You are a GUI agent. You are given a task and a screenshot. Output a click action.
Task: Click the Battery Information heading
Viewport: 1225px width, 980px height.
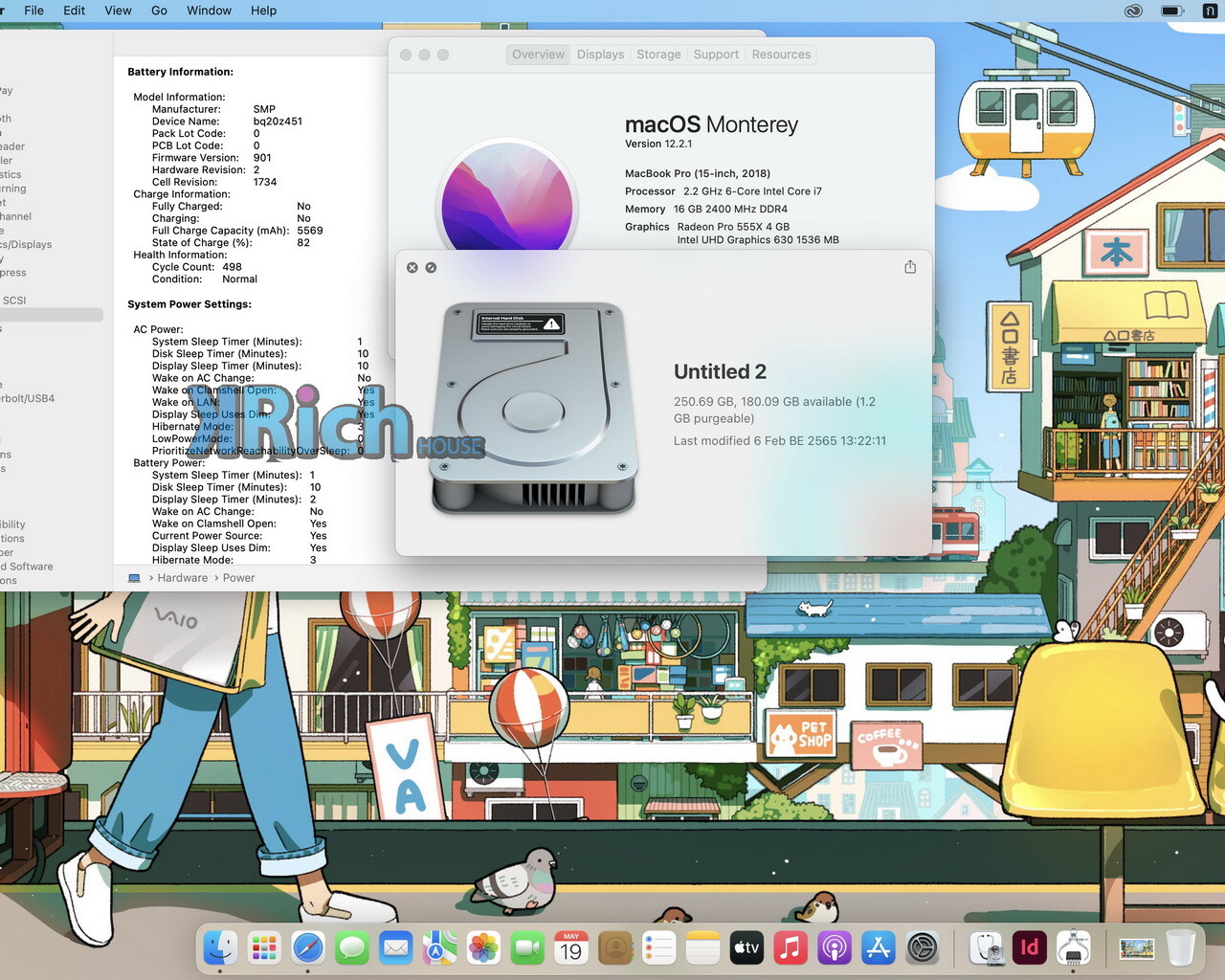pyautogui.click(x=180, y=72)
